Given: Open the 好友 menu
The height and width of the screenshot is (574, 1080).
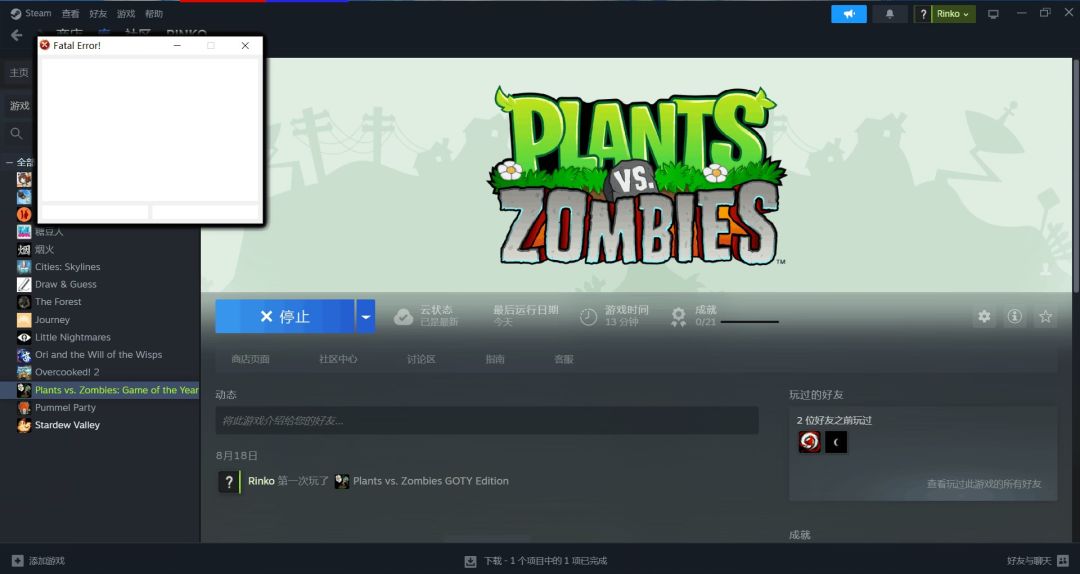Looking at the screenshot, I should 98,14.
